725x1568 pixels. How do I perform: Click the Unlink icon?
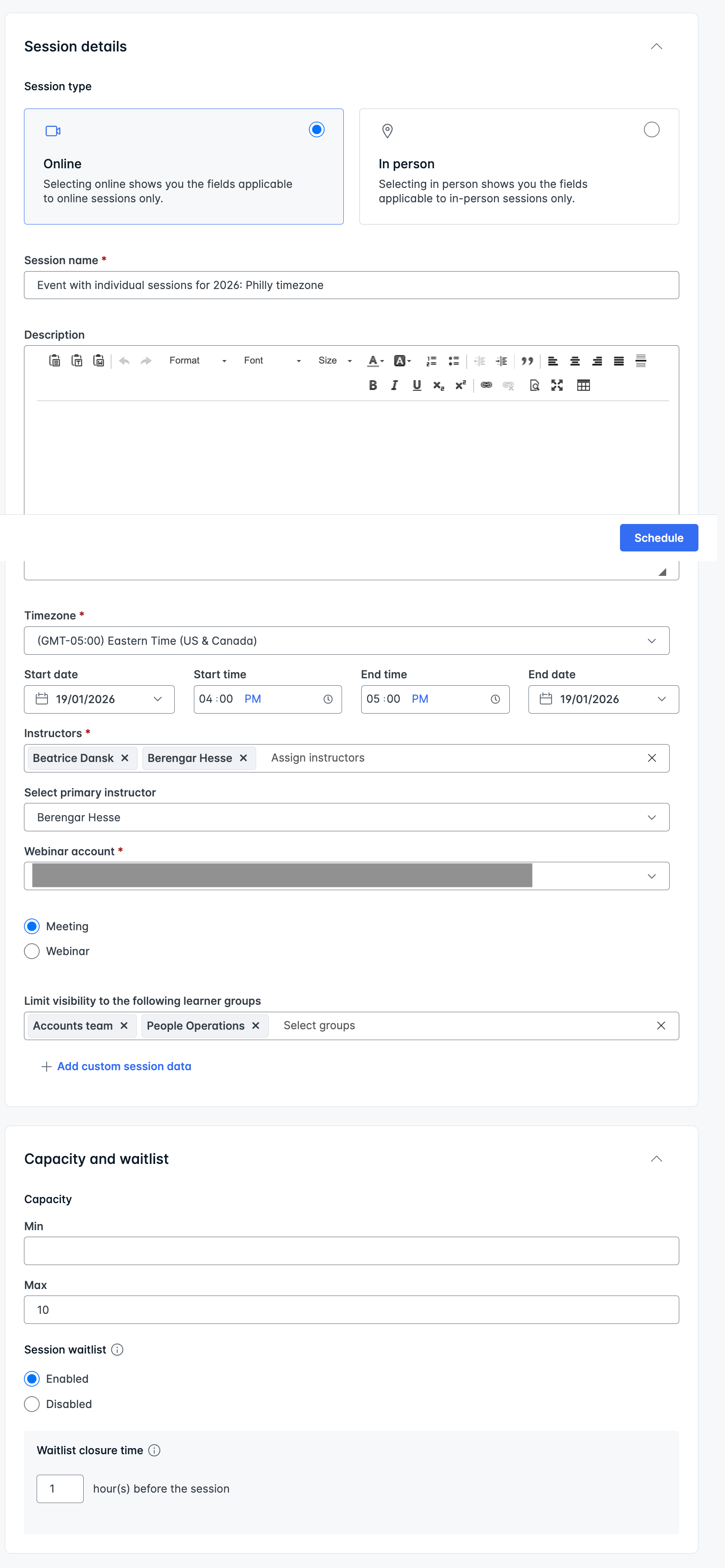[508, 385]
